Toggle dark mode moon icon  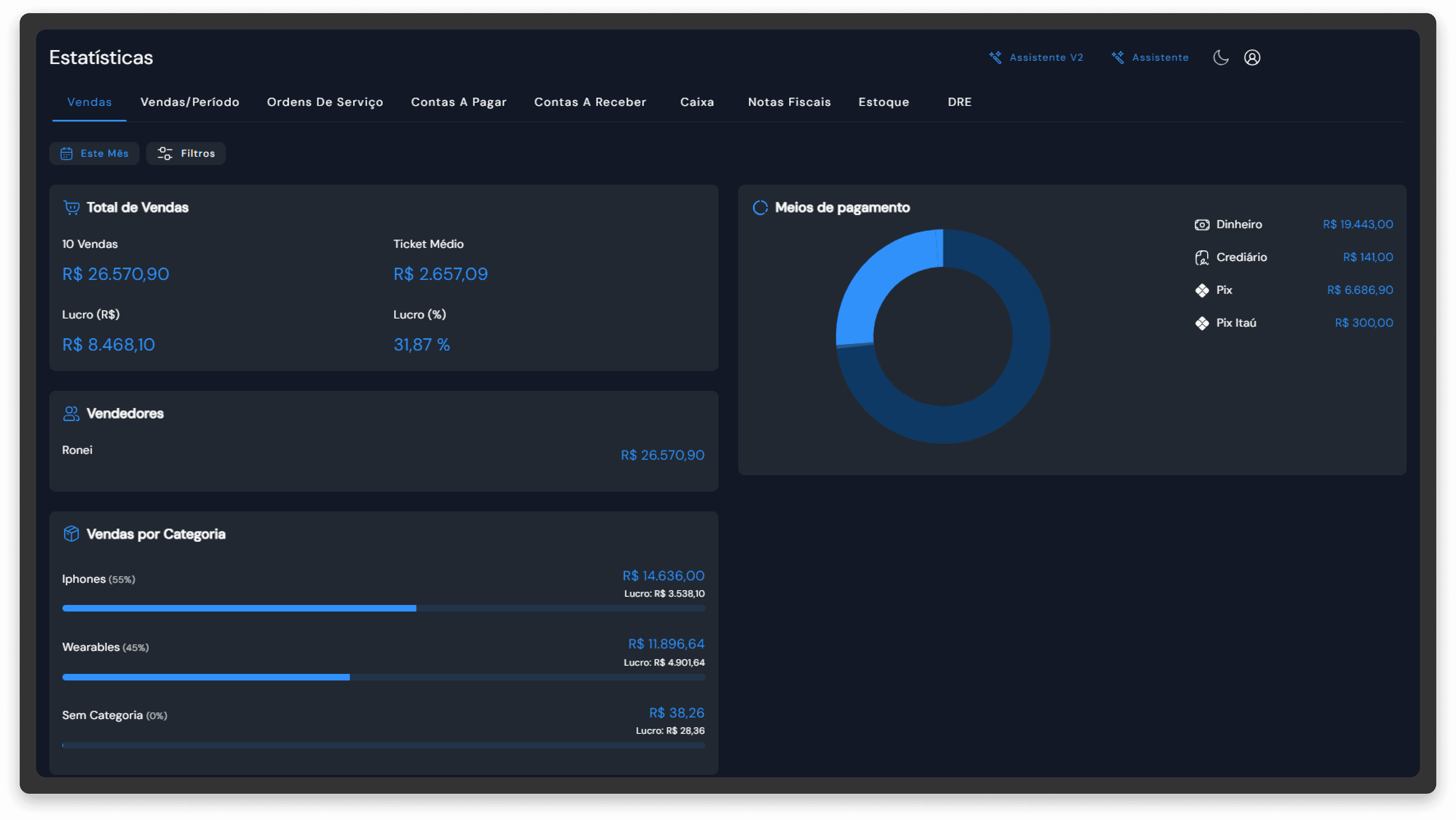[x=1220, y=57]
